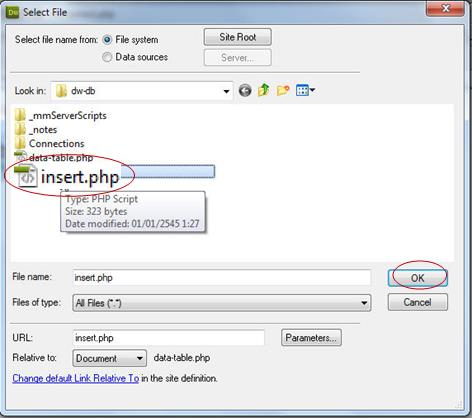Select the insert.php file icon
Screen dimensions: 472x418
[x=25, y=176]
